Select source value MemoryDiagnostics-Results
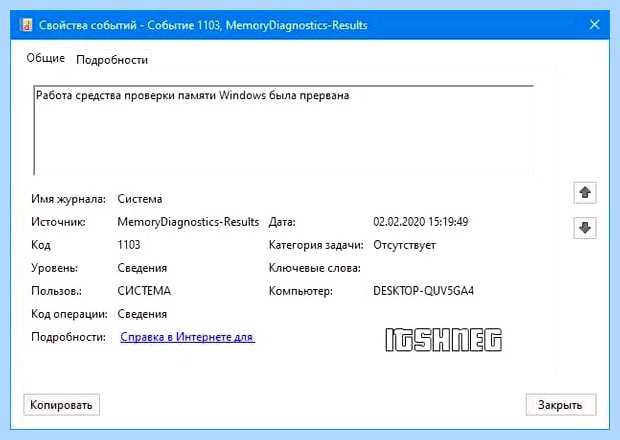 (188, 222)
